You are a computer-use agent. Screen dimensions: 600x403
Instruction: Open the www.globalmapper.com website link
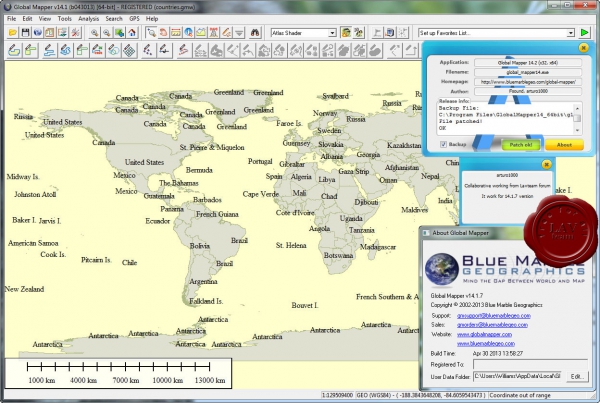click(484, 334)
